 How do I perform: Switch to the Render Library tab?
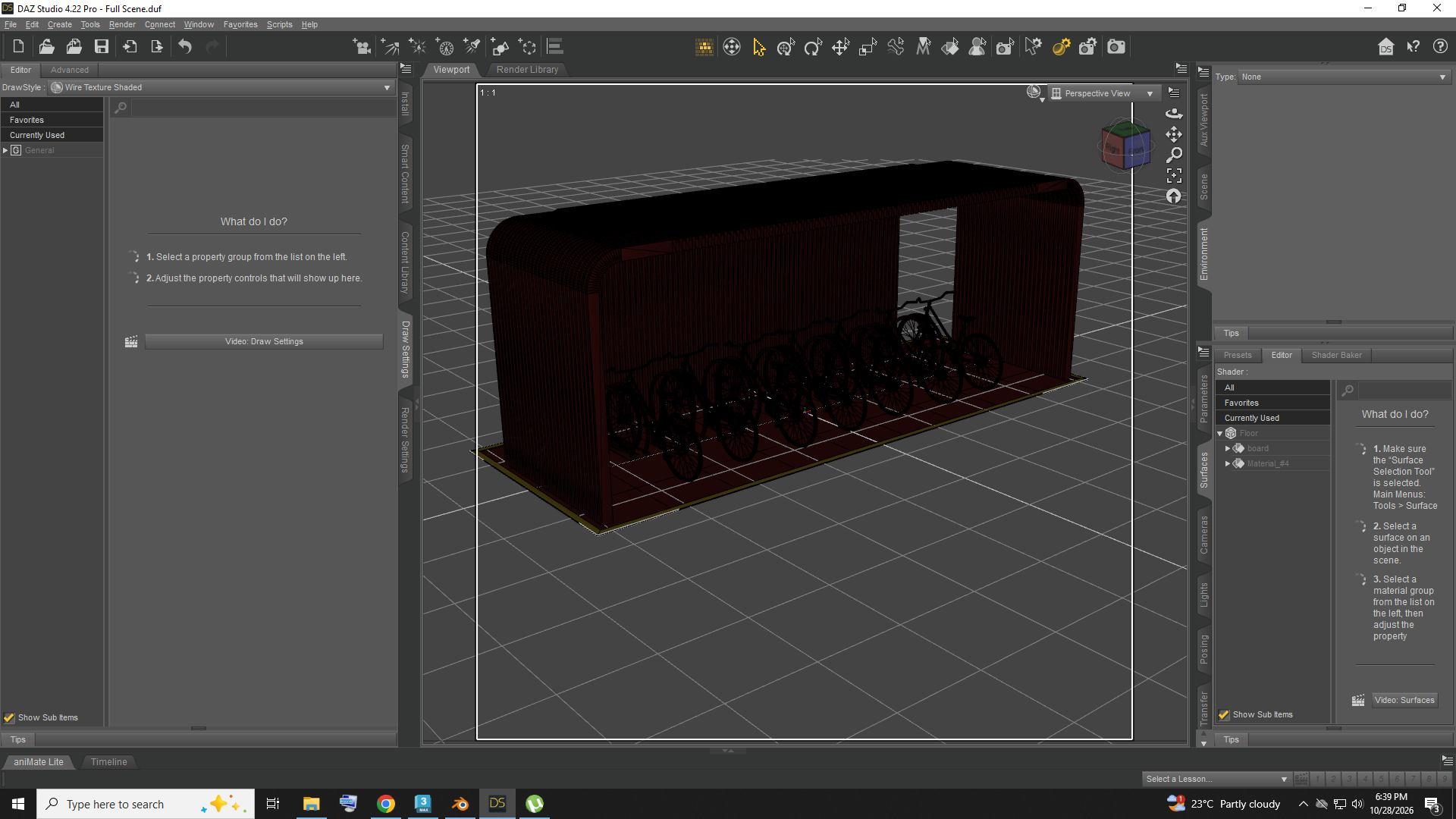coord(527,69)
